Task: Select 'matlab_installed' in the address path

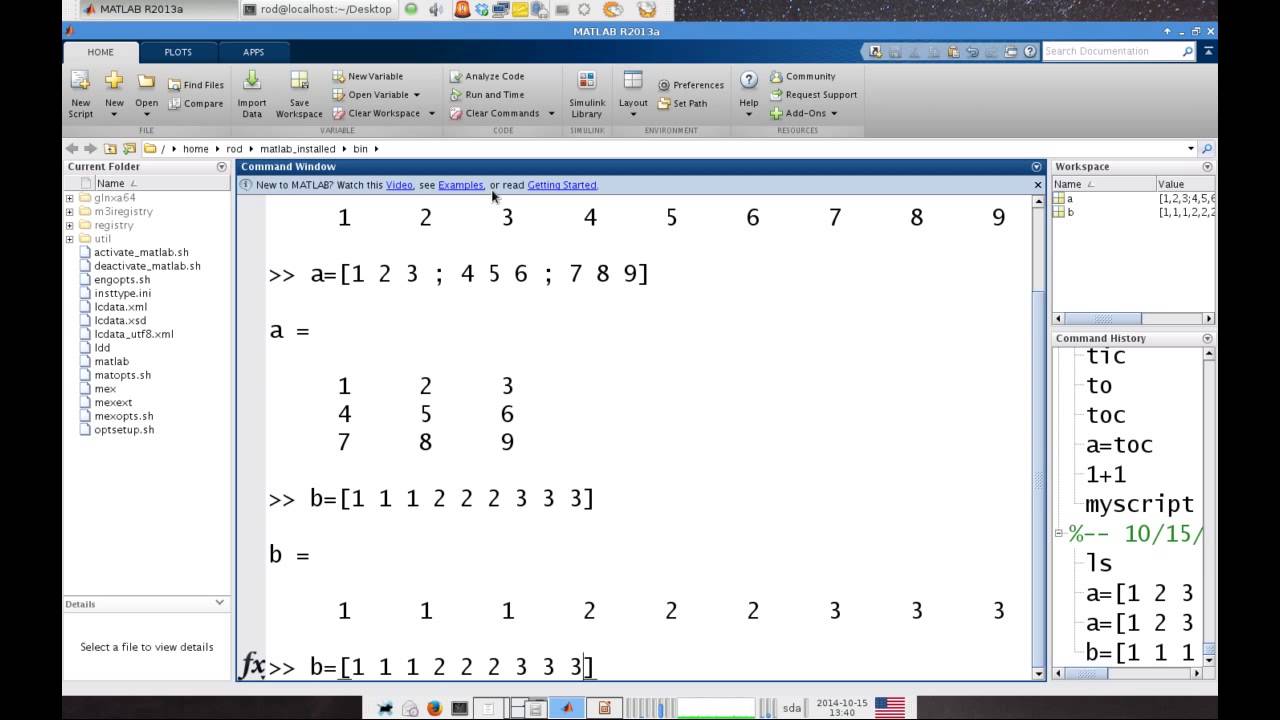Action: (x=298, y=149)
